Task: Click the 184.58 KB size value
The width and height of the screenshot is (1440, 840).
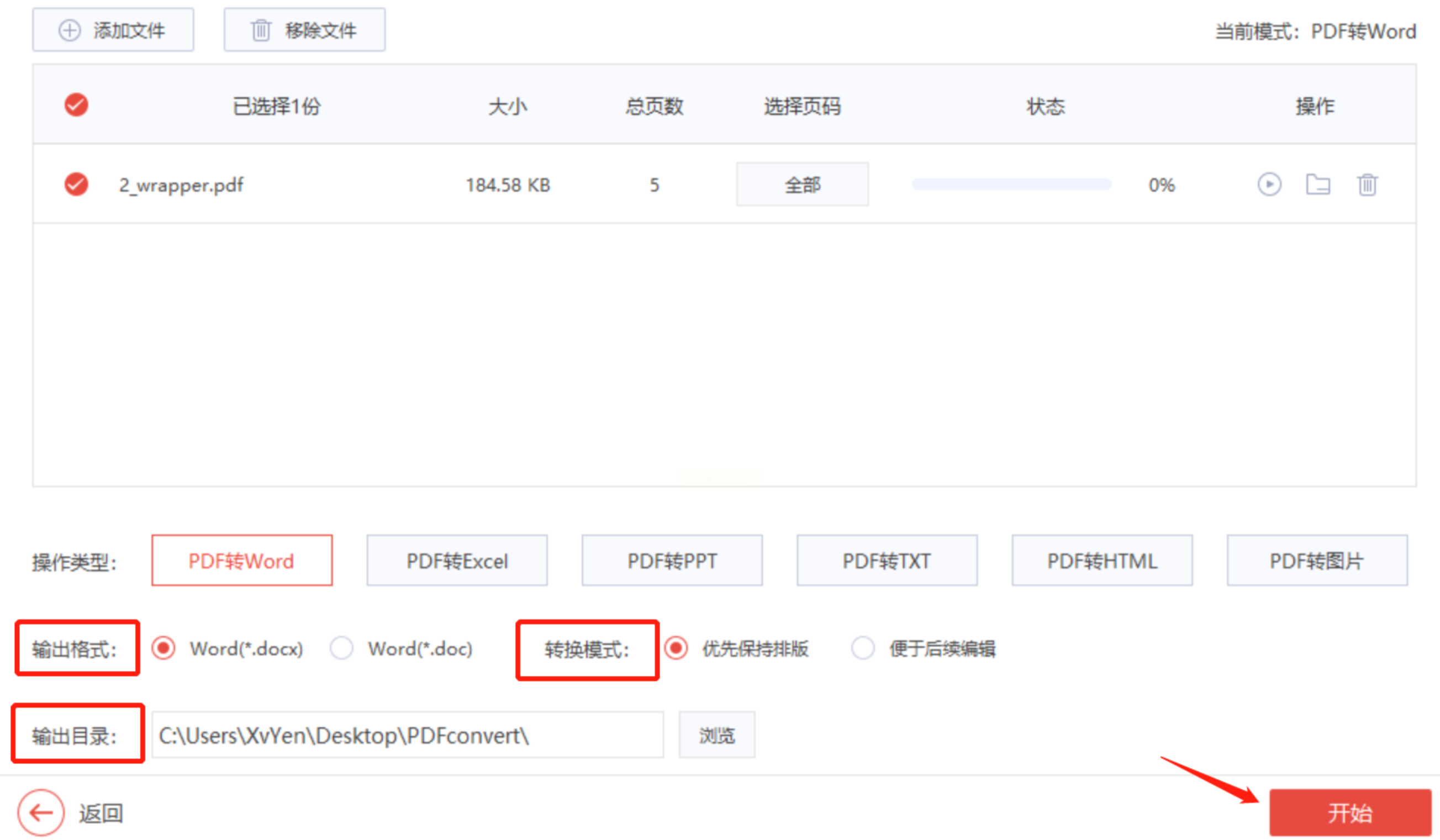Action: click(x=508, y=184)
